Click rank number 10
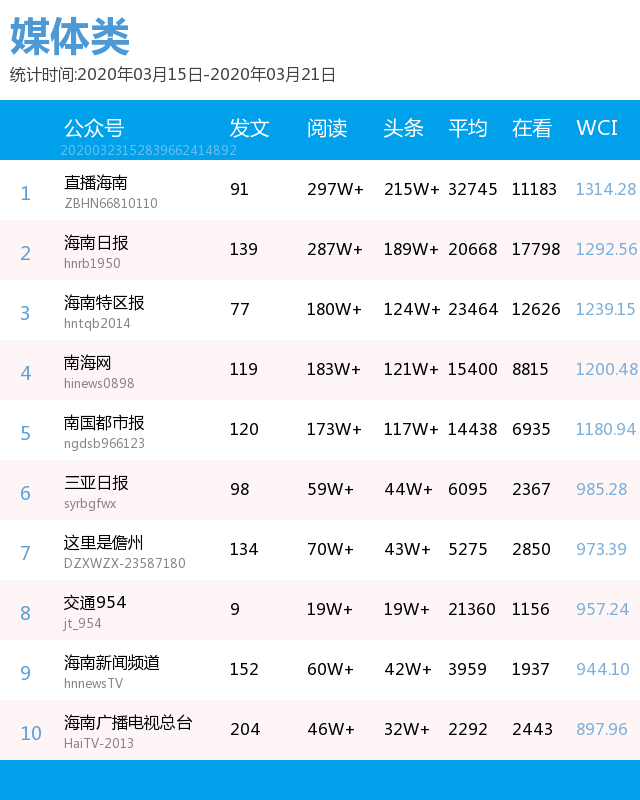 coord(31,733)
